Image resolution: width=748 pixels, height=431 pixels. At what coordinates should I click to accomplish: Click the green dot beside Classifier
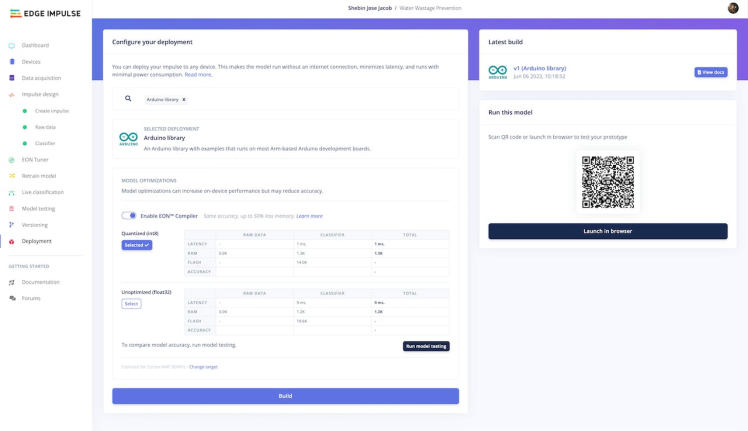[x=25, y=143]
